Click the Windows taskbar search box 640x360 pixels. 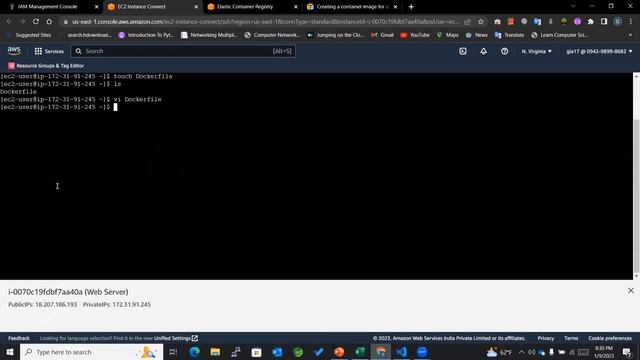(x=91, y=352)
